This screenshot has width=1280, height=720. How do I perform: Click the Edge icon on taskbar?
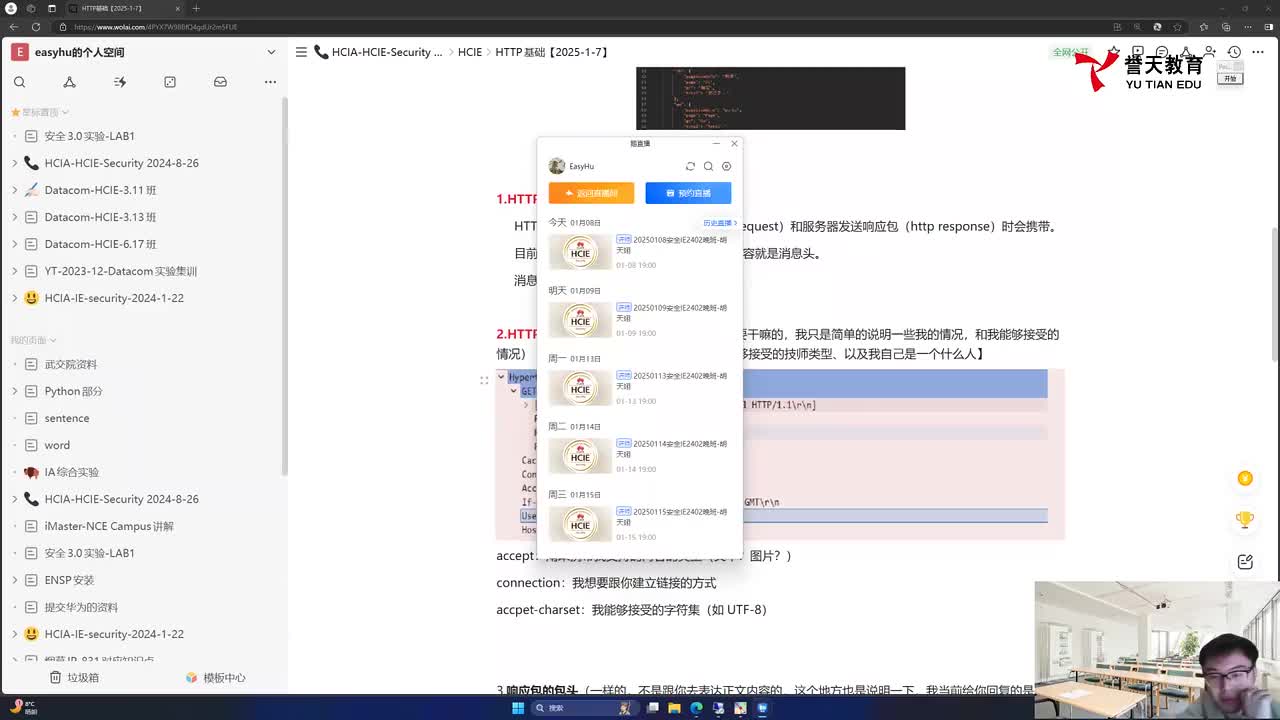coord(697,708)
